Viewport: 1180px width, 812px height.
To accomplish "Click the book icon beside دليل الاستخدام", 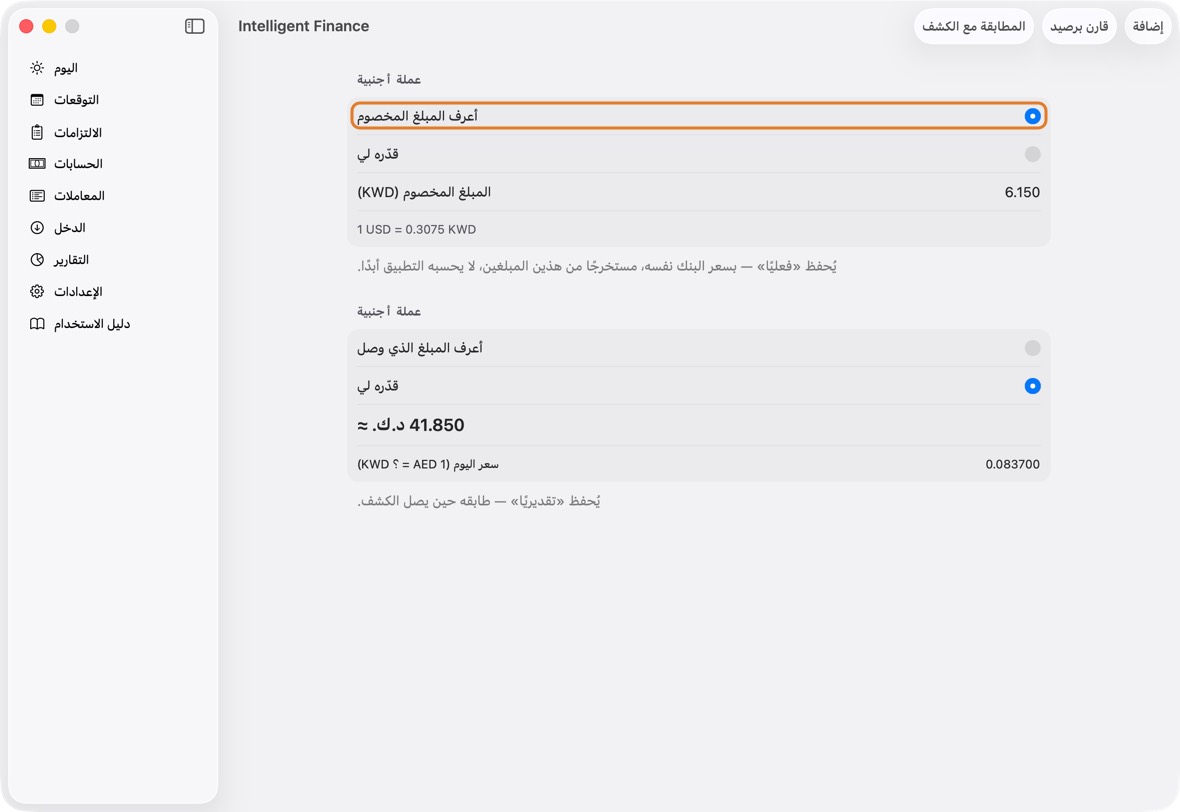I will 37,324.
